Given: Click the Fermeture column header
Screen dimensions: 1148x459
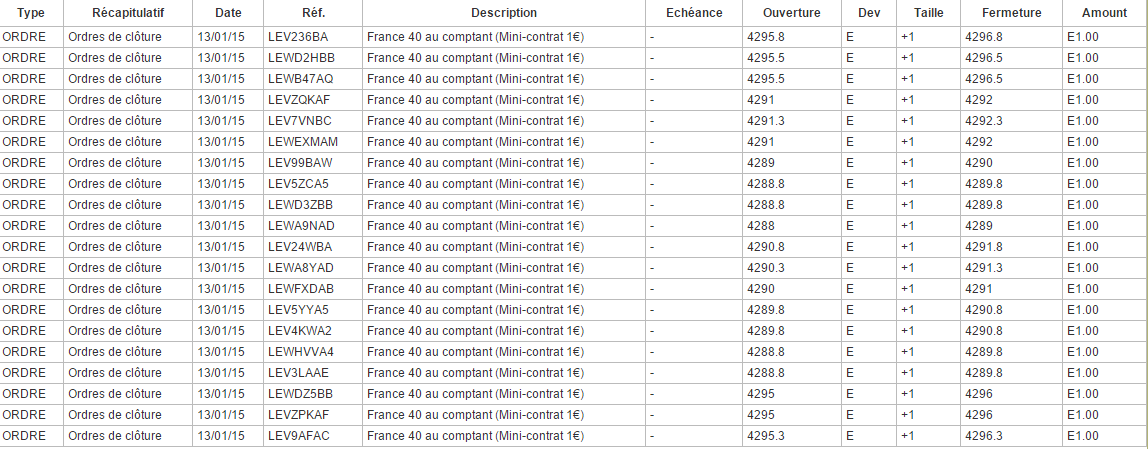Looking at the screenshot, I should coord(1011,13).
